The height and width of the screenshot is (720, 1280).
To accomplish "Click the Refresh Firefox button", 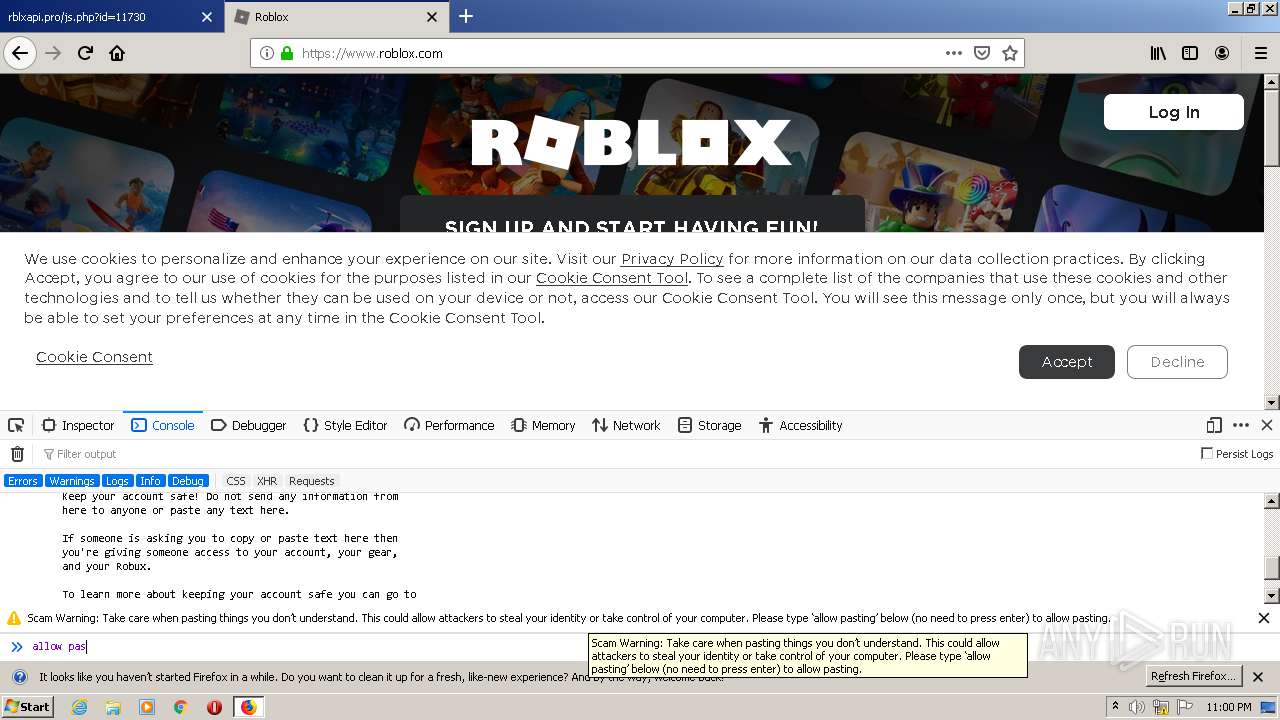I will click(x=1194, y=677).
